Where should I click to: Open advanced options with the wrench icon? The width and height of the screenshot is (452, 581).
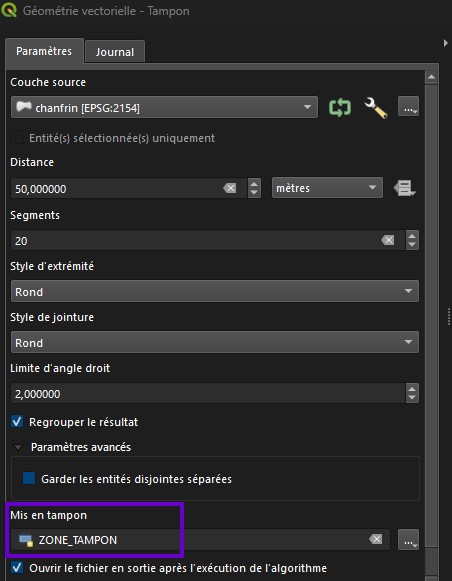click(376, 107)
